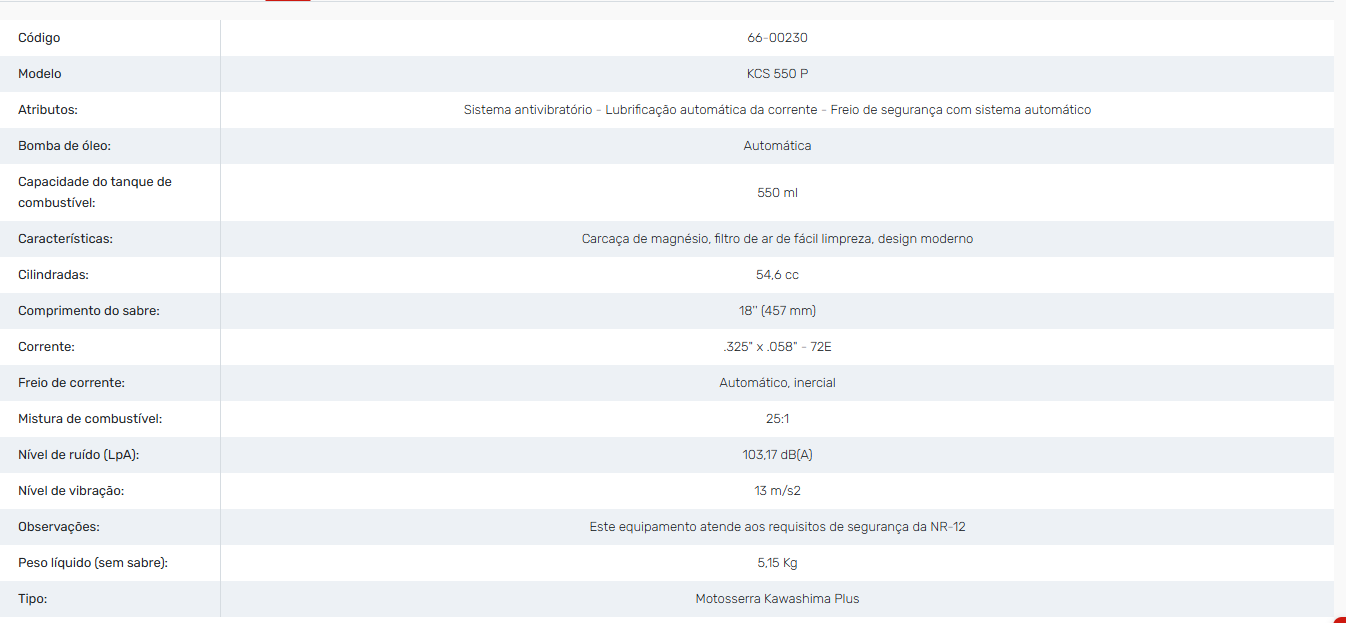Click the 550 ml fuel tank capacity

[x=777, y=193]
